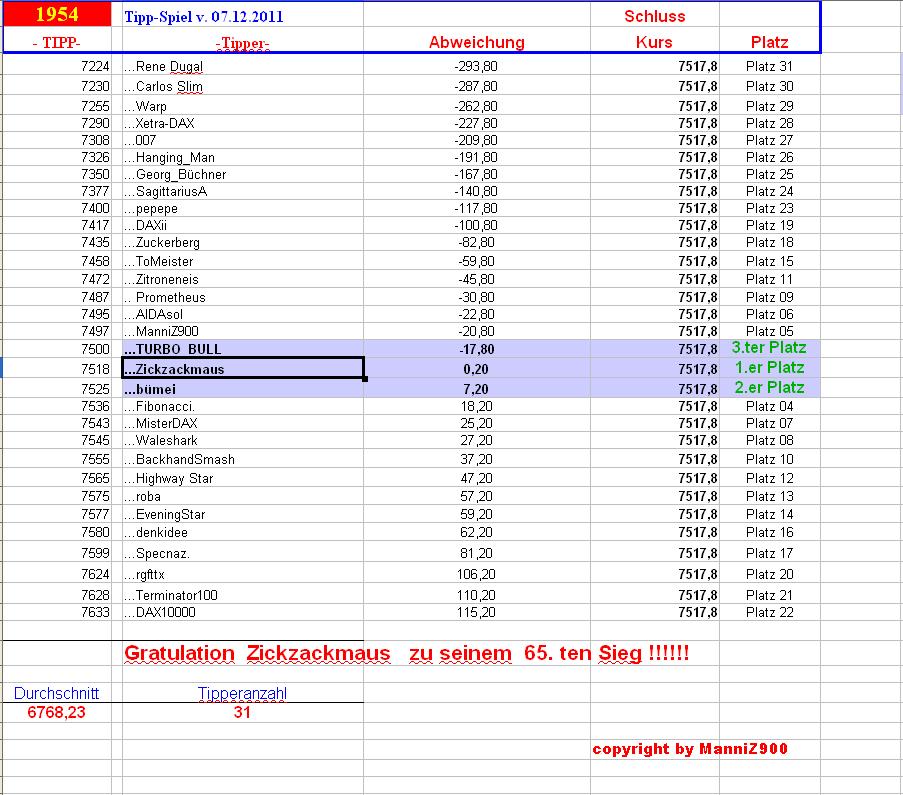Click the fill handle of the selected cell
The image size is (903, 795).
365,378
